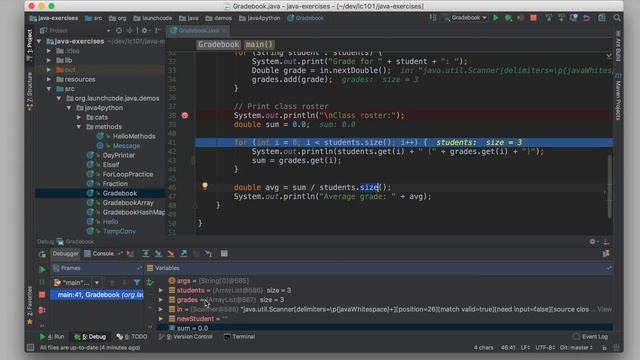Open Evaluate Expression calculator icon
Image resolution: width=640 pixels, height=360 pixels.
pos(224,253)
